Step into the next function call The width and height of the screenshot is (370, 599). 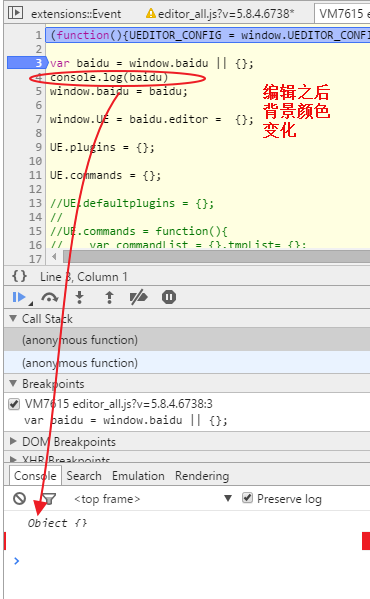pyautogui.click(x=79, y=297)
